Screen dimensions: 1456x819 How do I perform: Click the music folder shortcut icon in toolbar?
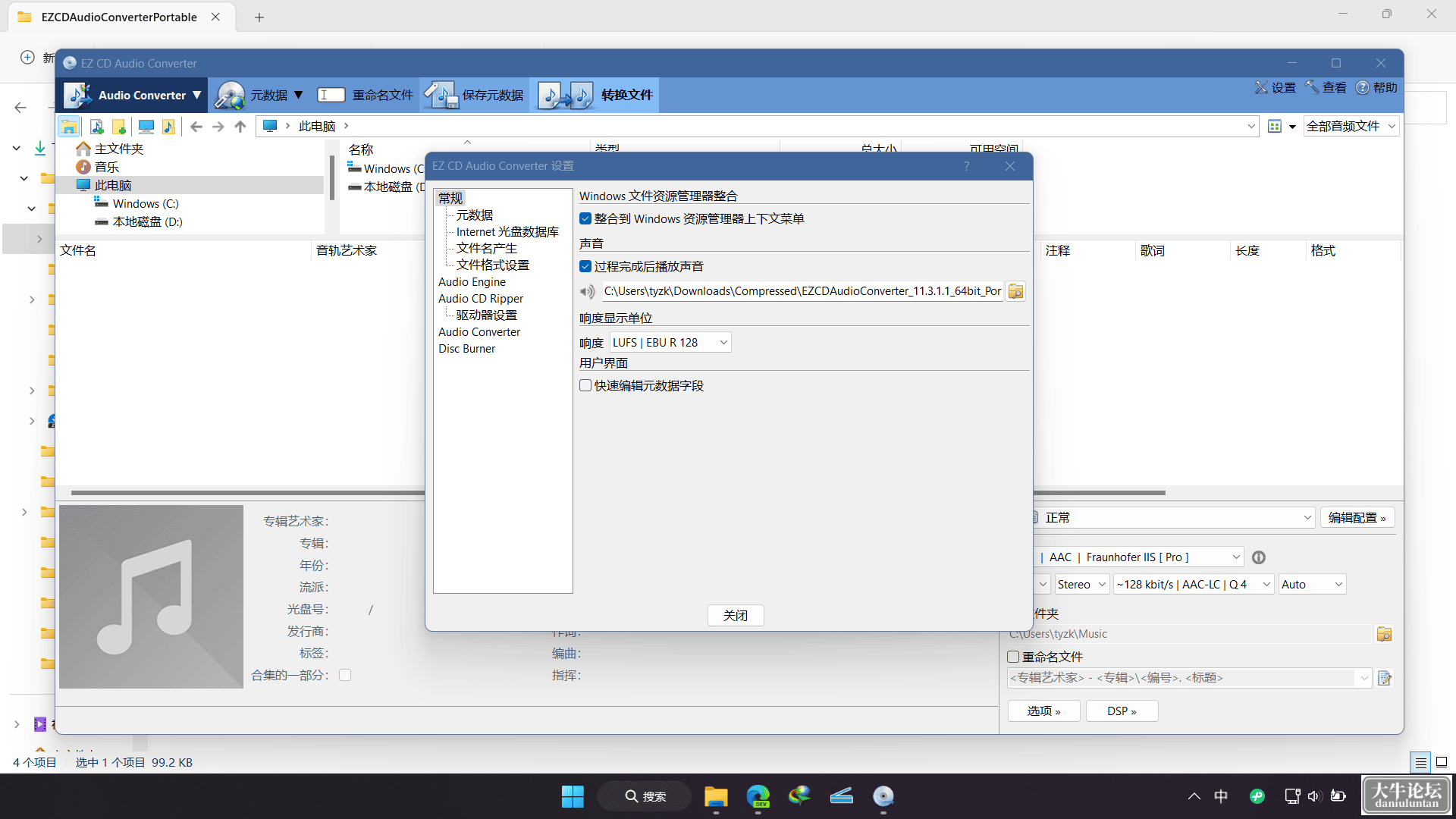coord(168,127)
